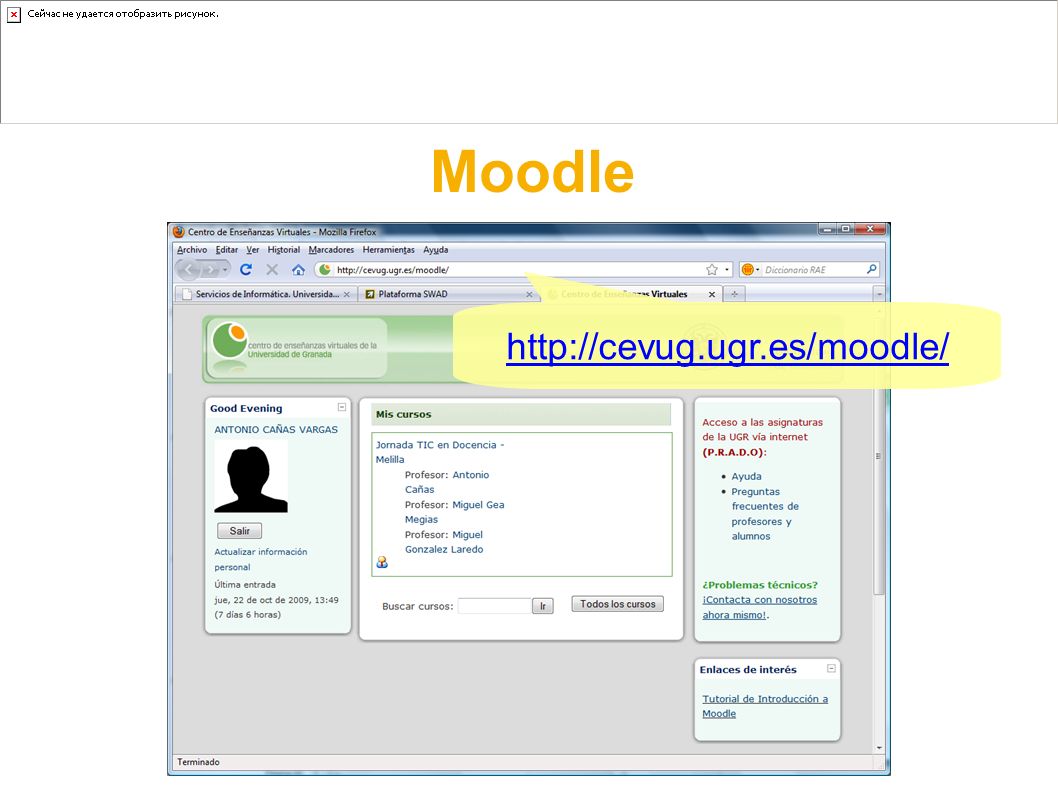Click the 'Última entrada' label

(x=245, y=584)
